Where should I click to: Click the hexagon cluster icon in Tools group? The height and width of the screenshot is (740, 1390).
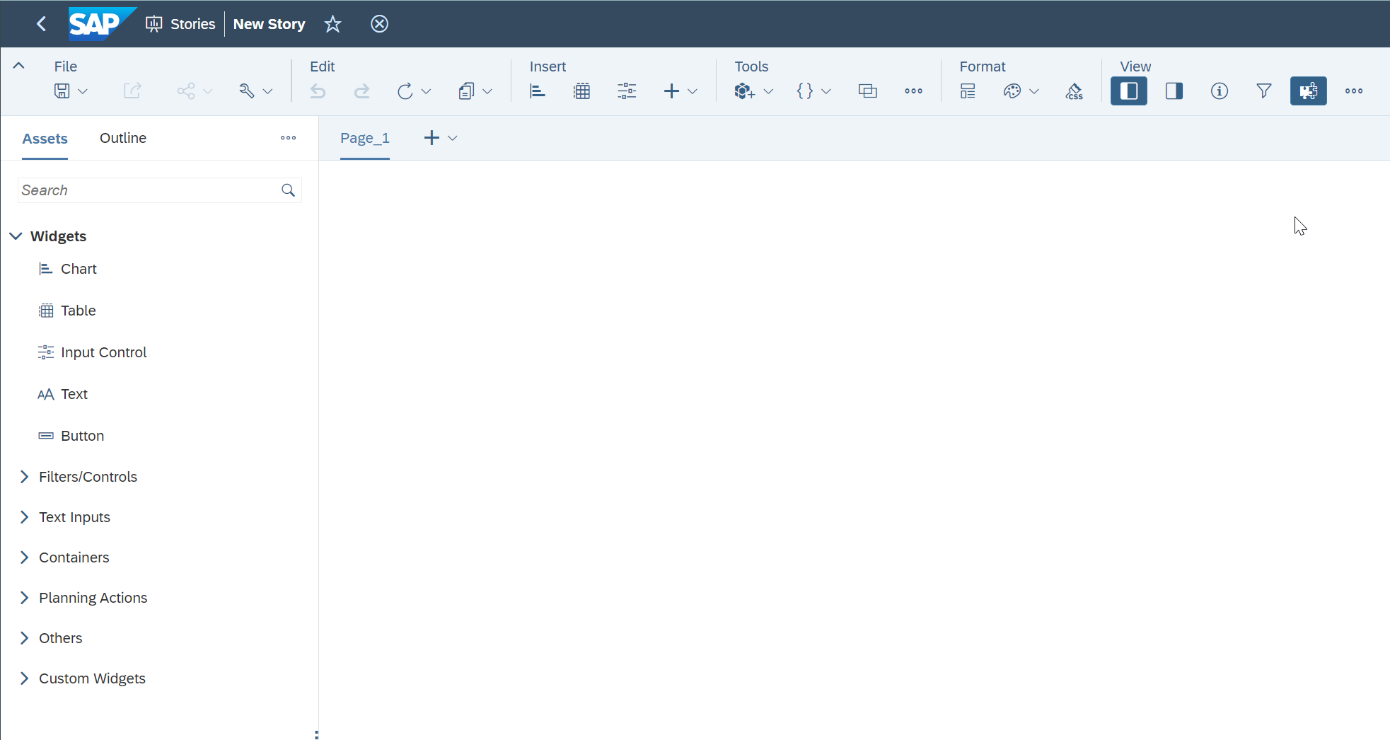pos(744,91)
